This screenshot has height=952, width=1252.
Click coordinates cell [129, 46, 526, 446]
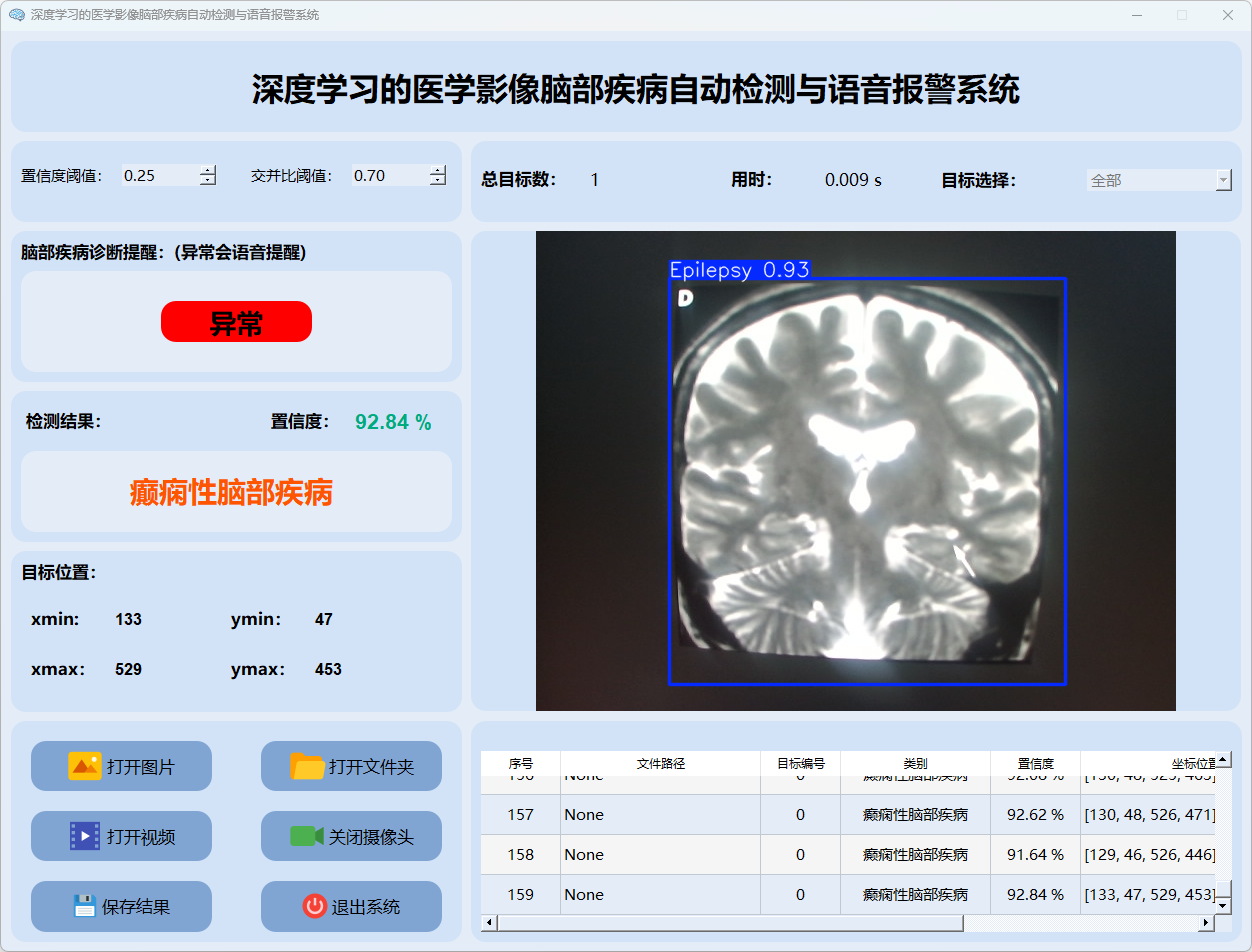1148,855
